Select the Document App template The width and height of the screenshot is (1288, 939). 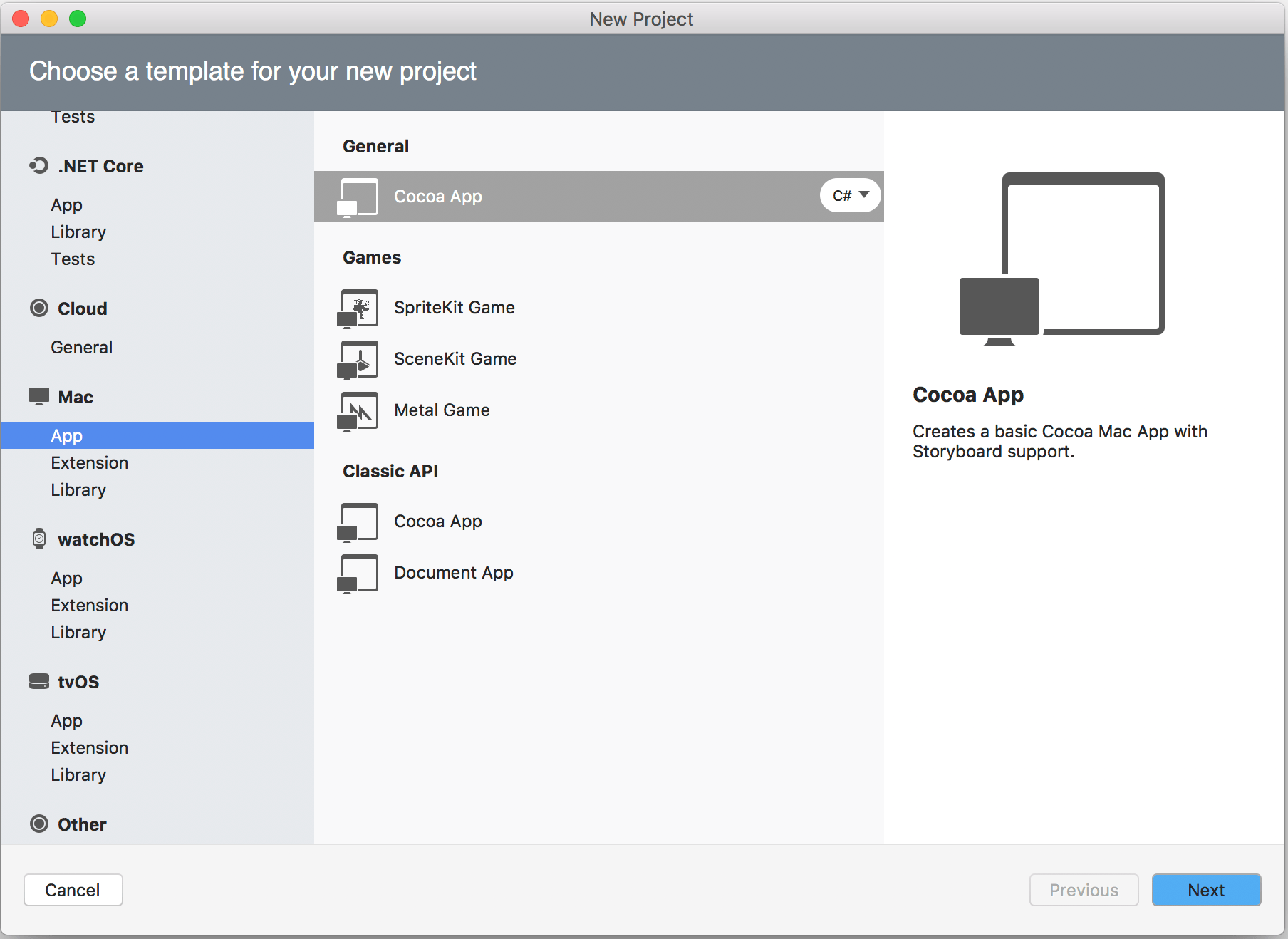pos(599,573)
